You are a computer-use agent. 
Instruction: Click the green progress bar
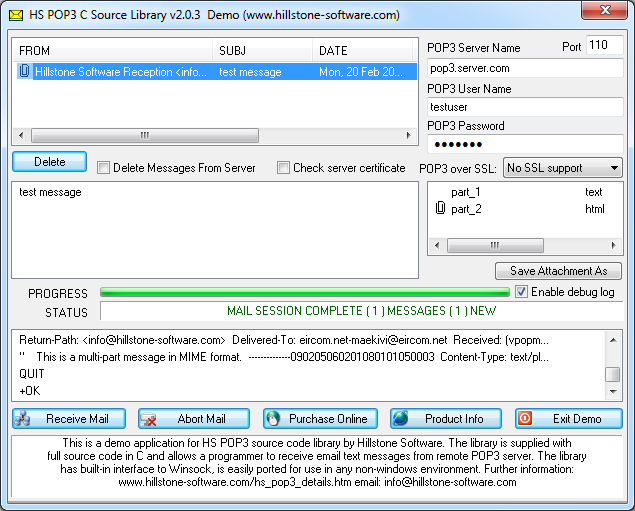click(305, 292)
